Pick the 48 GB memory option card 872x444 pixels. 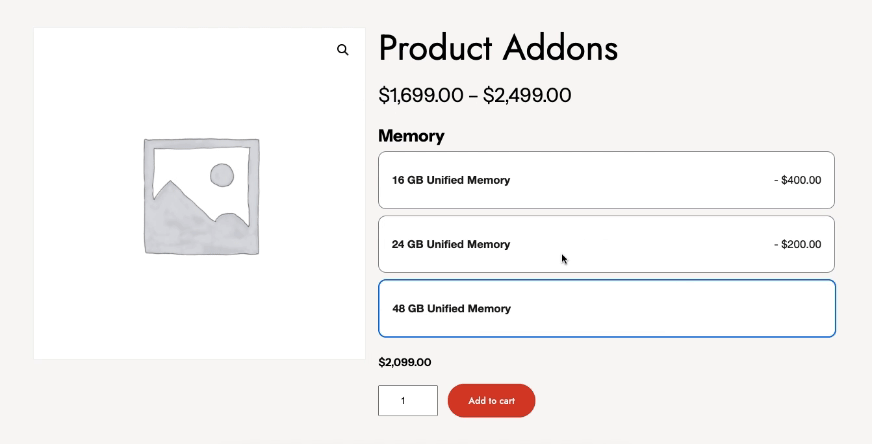606,308
